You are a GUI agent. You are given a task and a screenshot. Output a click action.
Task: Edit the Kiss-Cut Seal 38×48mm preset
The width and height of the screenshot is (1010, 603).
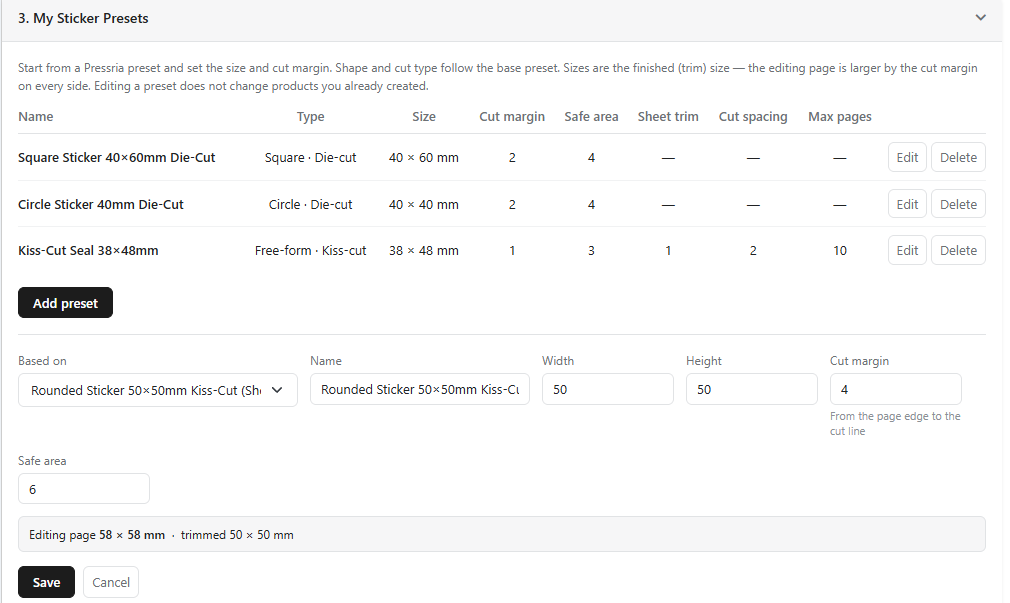(x=907, y=251)
